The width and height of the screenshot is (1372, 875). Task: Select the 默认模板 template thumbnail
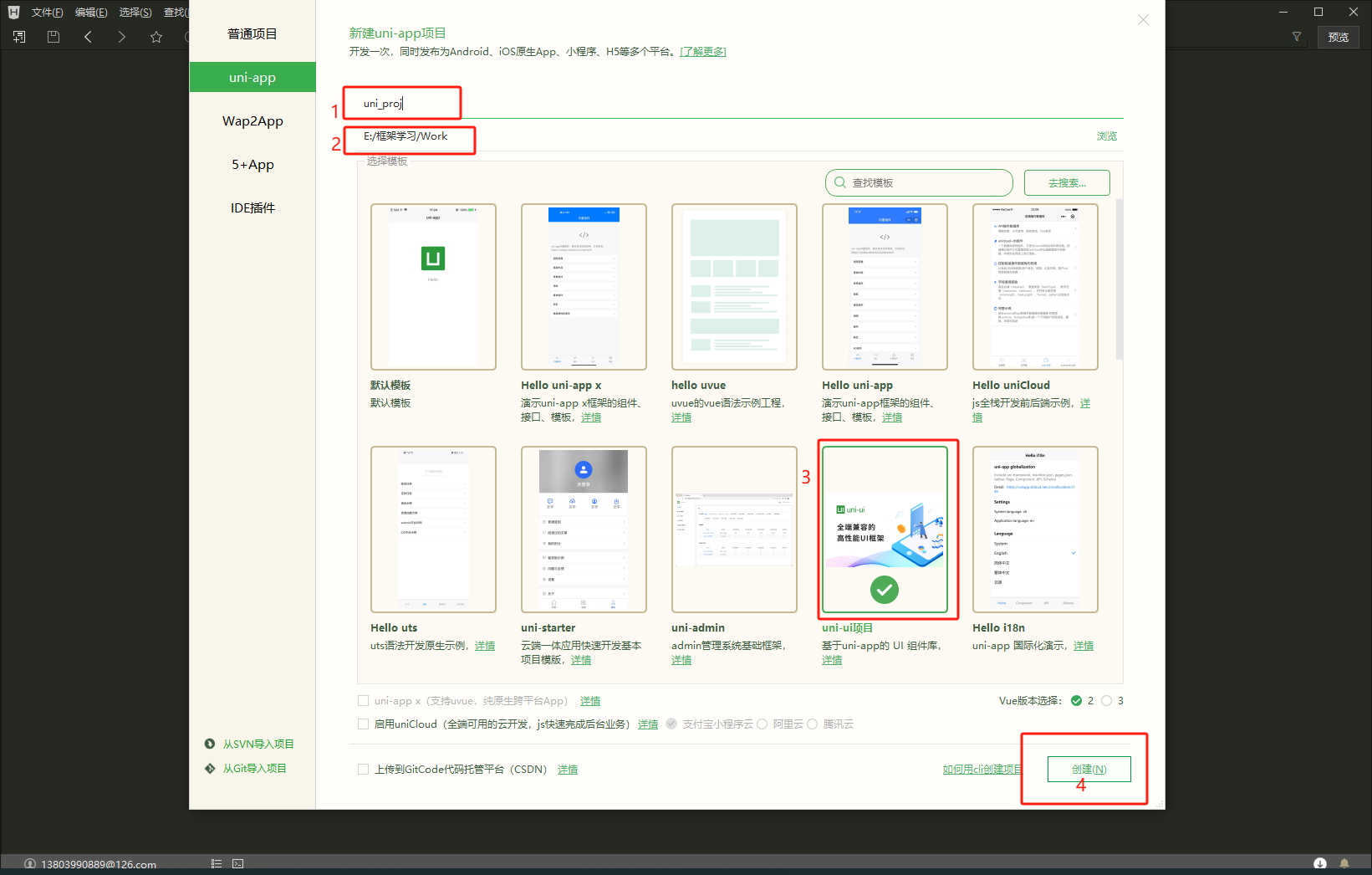coord(433,287)
